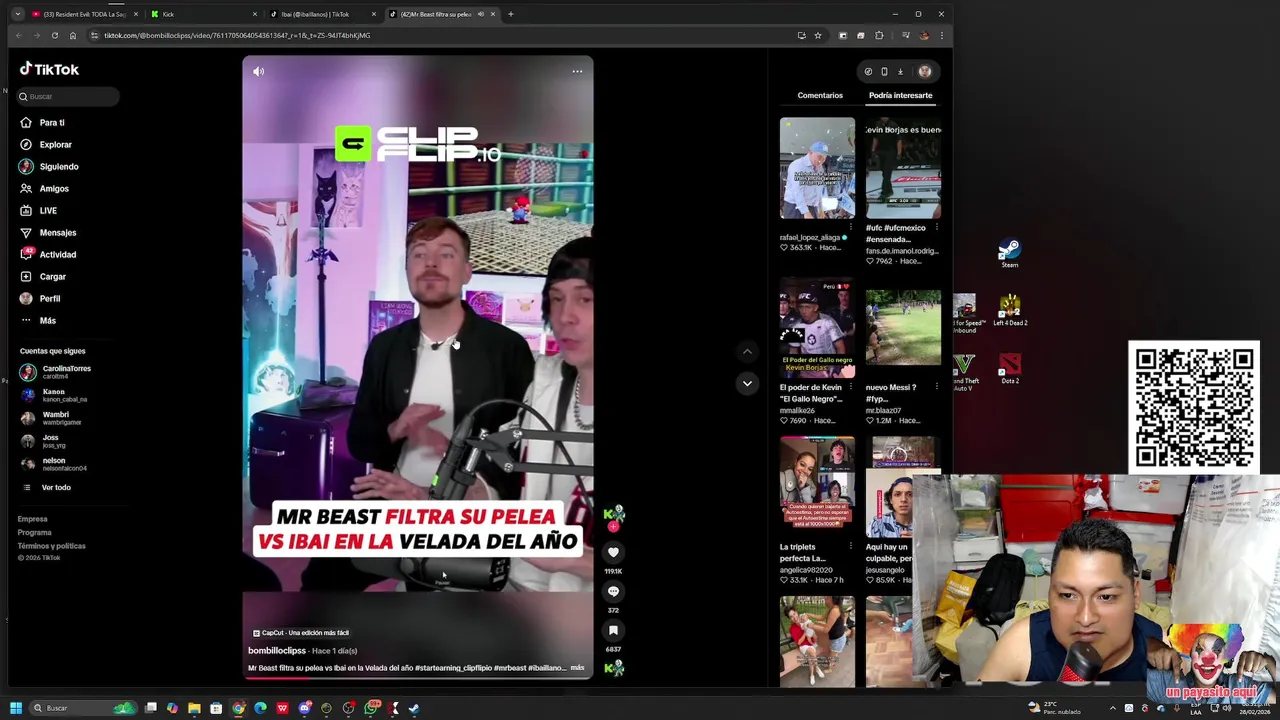Open nuevo Messi suggested video thumbnail
This screenshot has width=1280, height=720.
[x=903, y=328]
